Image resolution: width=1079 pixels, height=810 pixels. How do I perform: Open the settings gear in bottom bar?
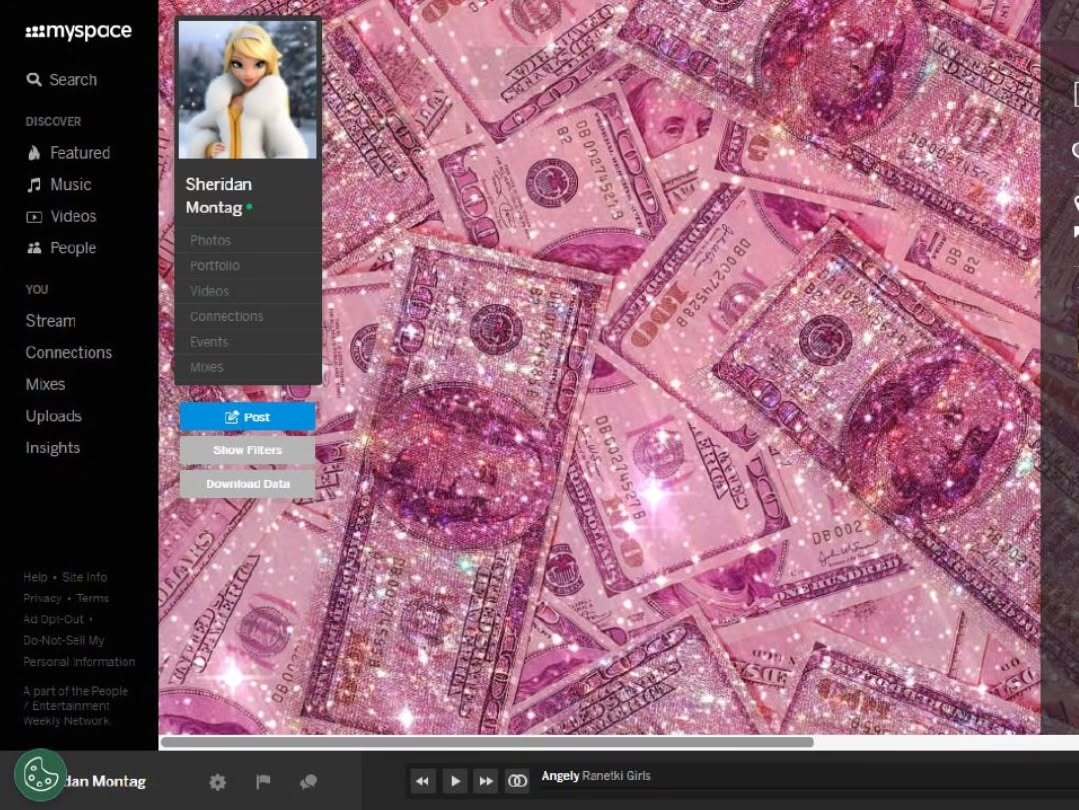pos(217,782)
